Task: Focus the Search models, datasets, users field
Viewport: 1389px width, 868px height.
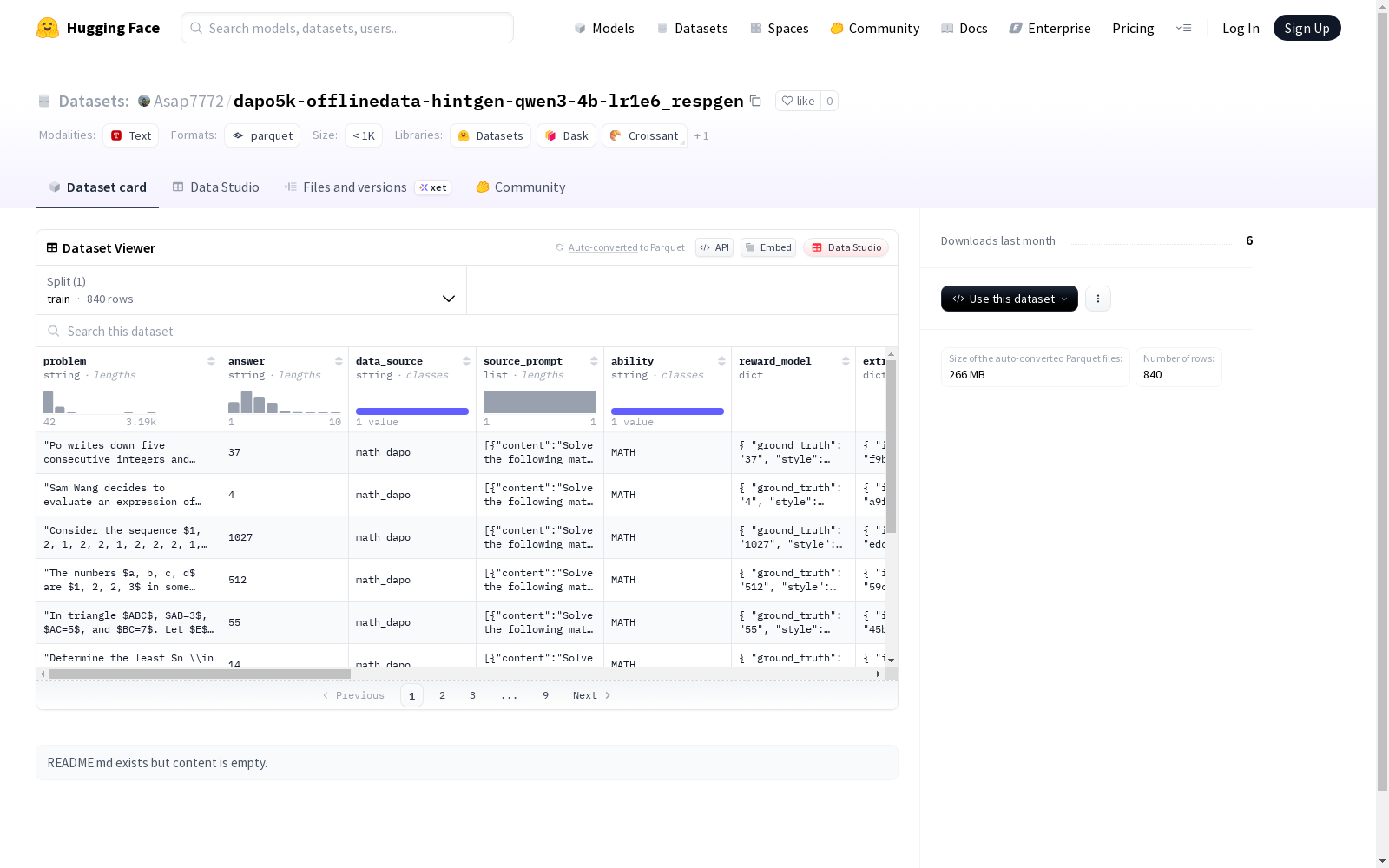Action: point(347,28)
